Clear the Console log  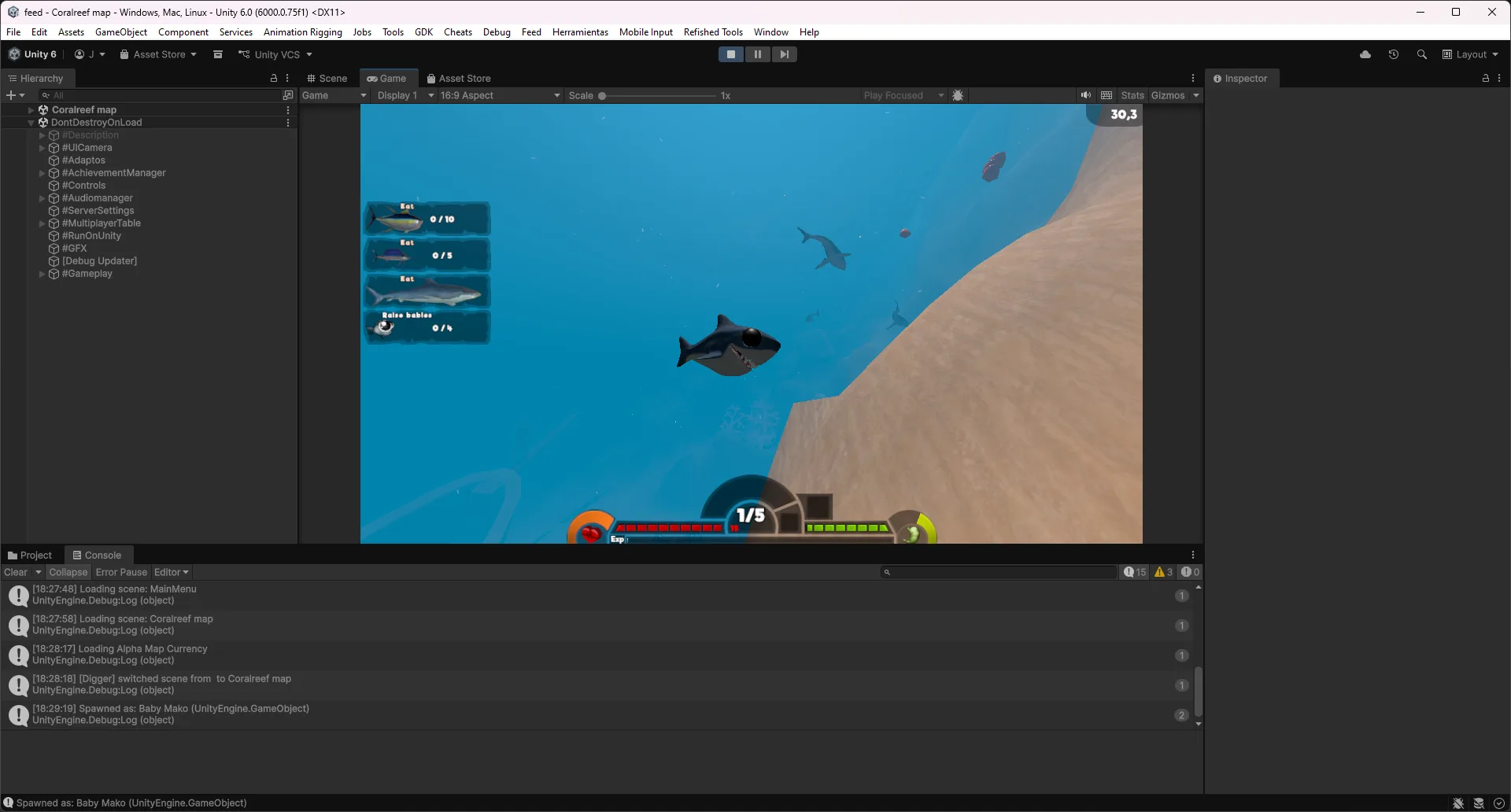click(x=16, y=572)
